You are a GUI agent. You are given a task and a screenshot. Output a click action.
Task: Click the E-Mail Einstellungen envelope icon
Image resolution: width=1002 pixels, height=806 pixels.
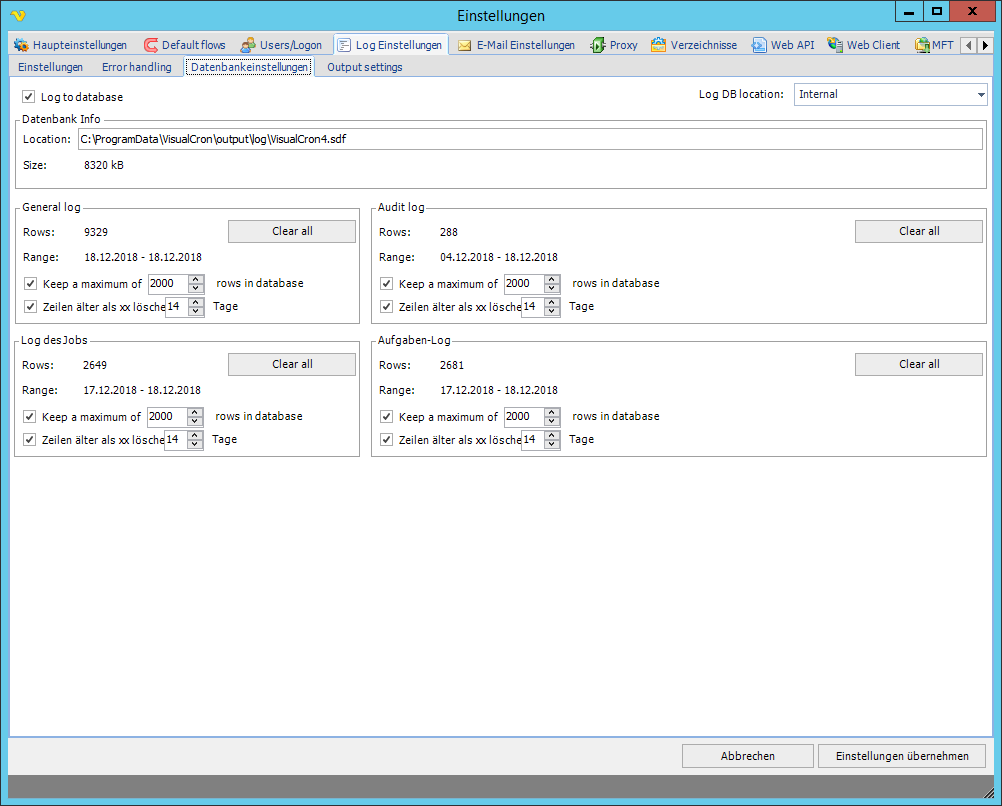coord(465,45)
